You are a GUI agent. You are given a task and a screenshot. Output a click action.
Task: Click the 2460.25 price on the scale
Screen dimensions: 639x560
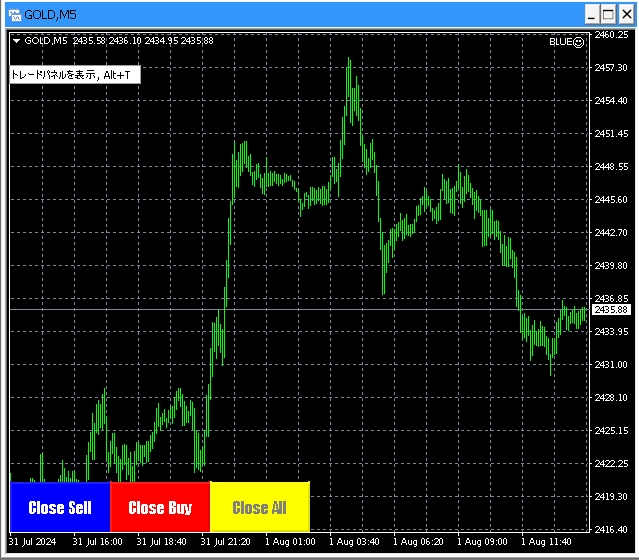(x=610, y=35)
